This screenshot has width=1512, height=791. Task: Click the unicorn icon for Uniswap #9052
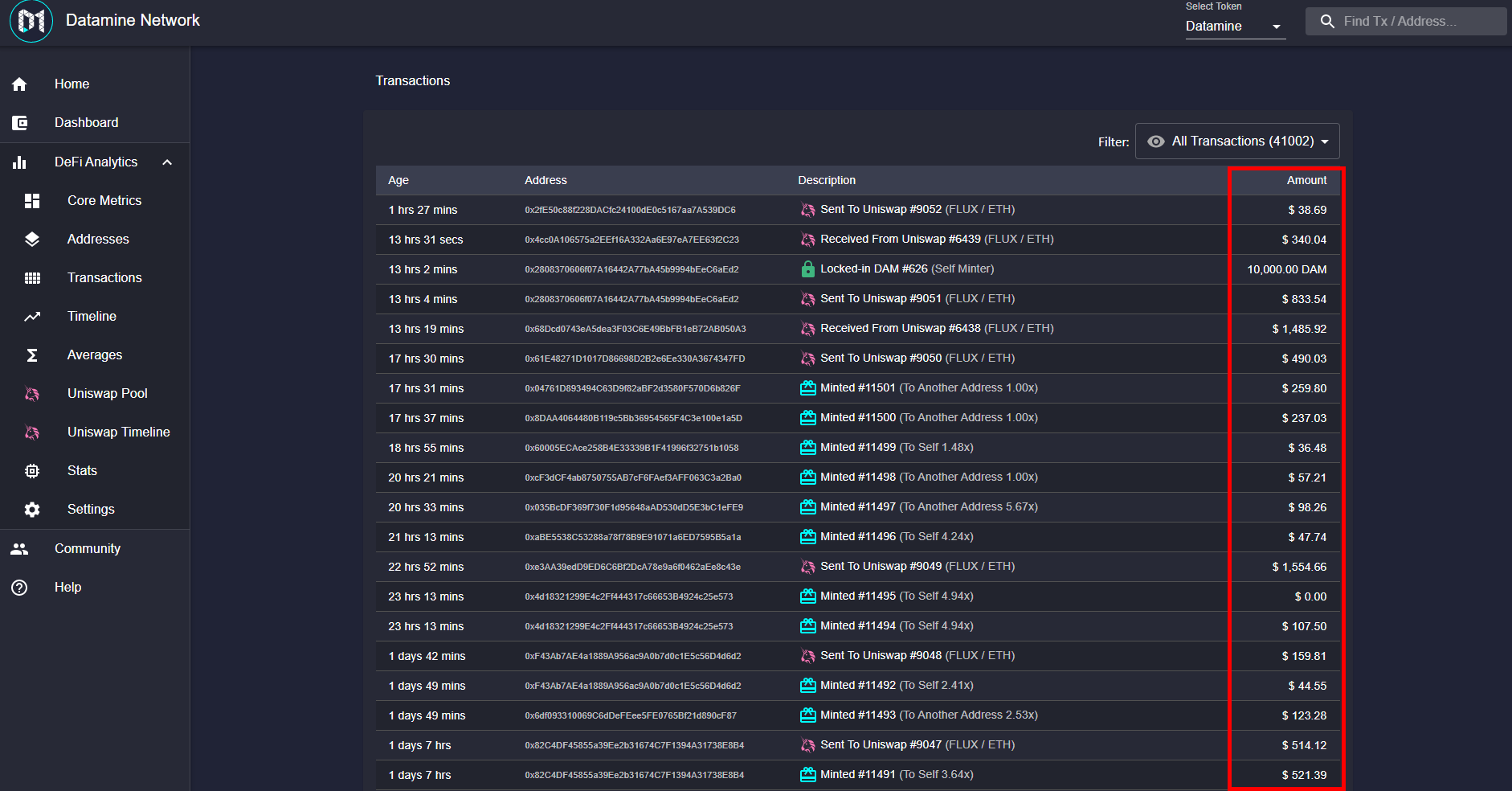807,210
